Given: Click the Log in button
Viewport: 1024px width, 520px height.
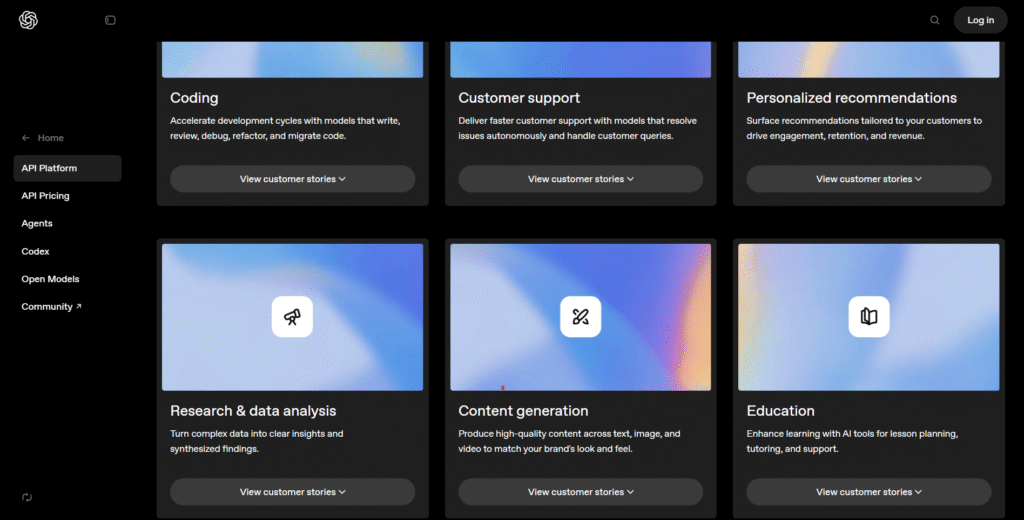Looking at the screenshot, I should click(980, 20).
